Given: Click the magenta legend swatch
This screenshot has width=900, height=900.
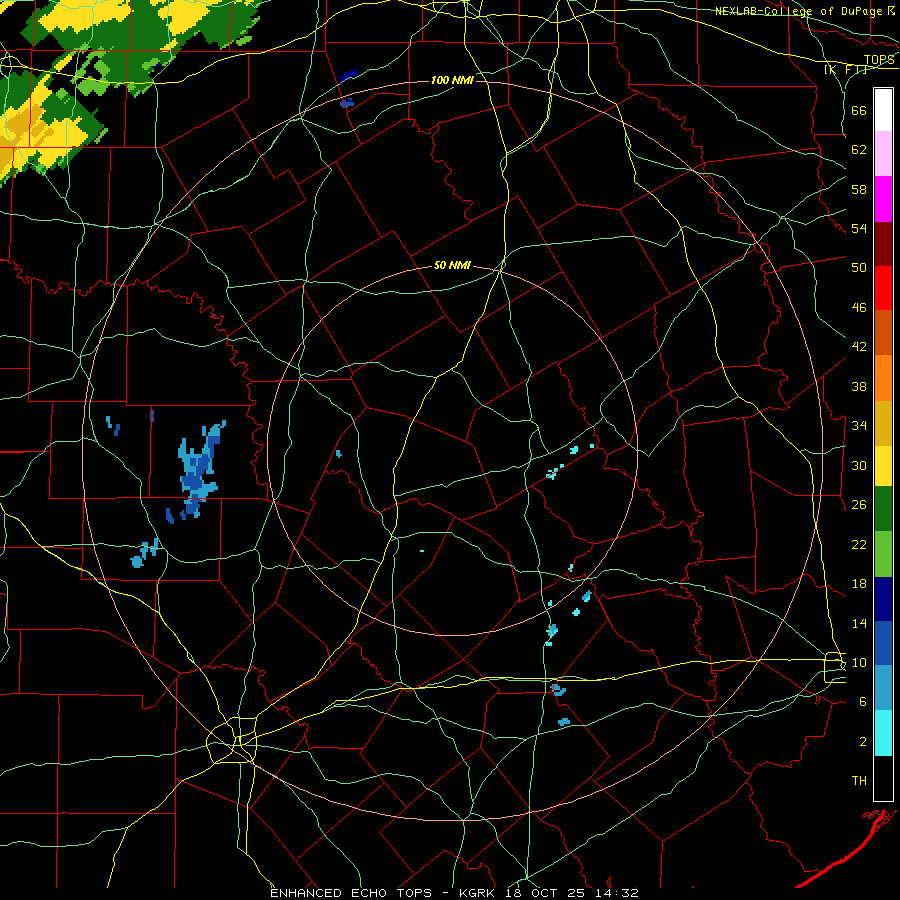Looking at the screenshot, I should pyautogui.click(x=883, y=199).
